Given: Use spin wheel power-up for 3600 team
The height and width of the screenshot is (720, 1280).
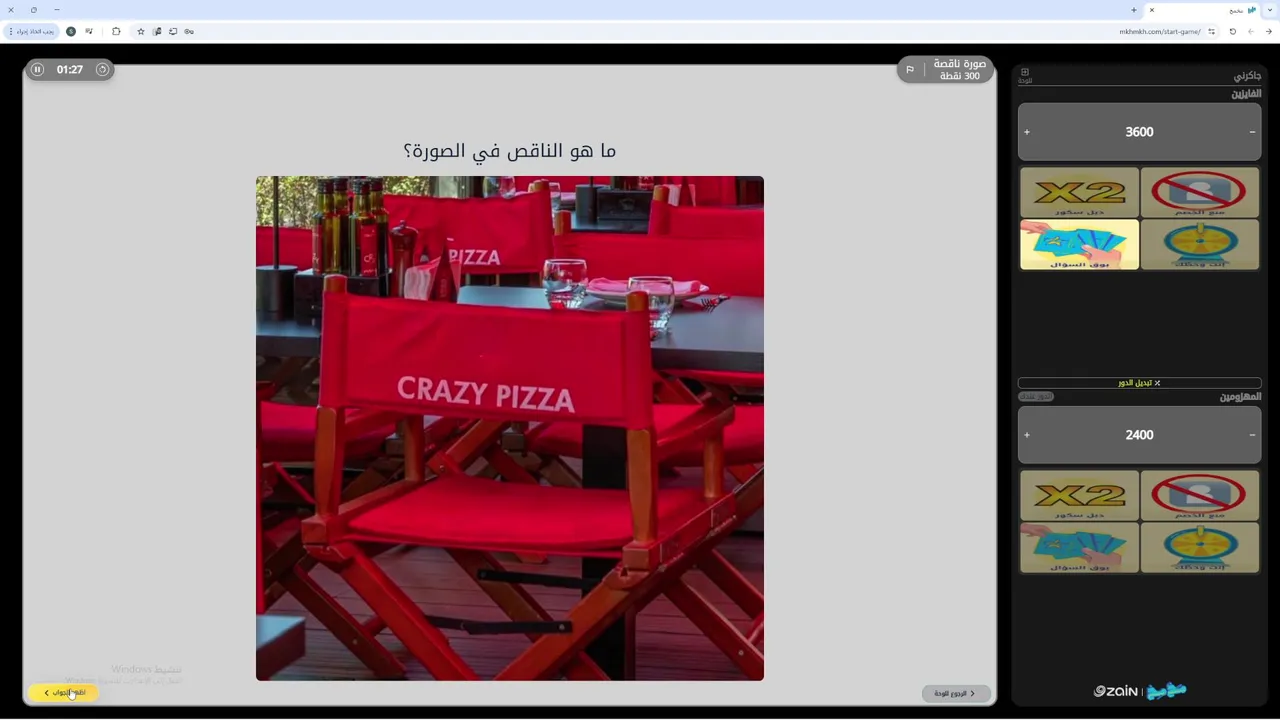Looking at the screenshot, I should (x=1200, y=245).
